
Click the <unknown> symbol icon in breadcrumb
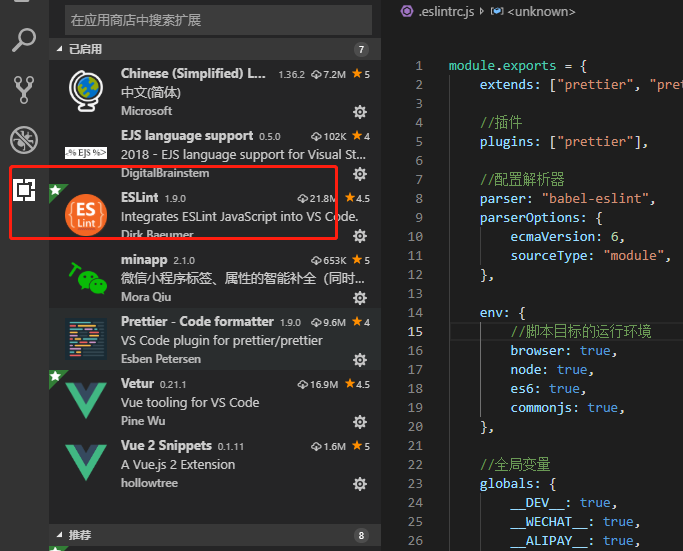(x=497, y=10)
